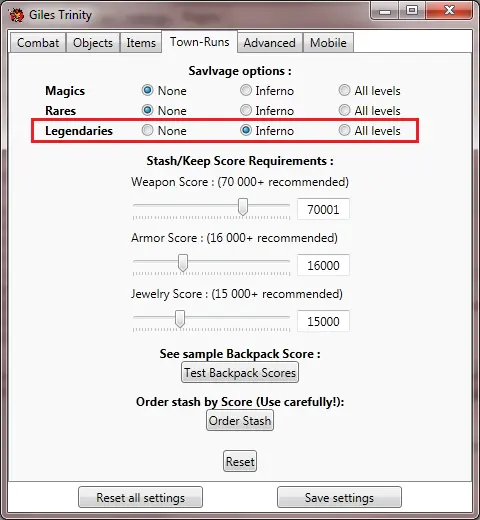Save settings with the bottom button
Viewport: 480px width, 520px height.
[x=339, y=497]
